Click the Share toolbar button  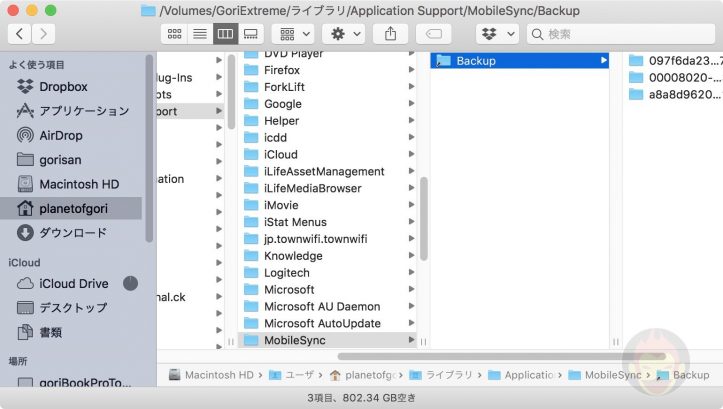(391, 34)
